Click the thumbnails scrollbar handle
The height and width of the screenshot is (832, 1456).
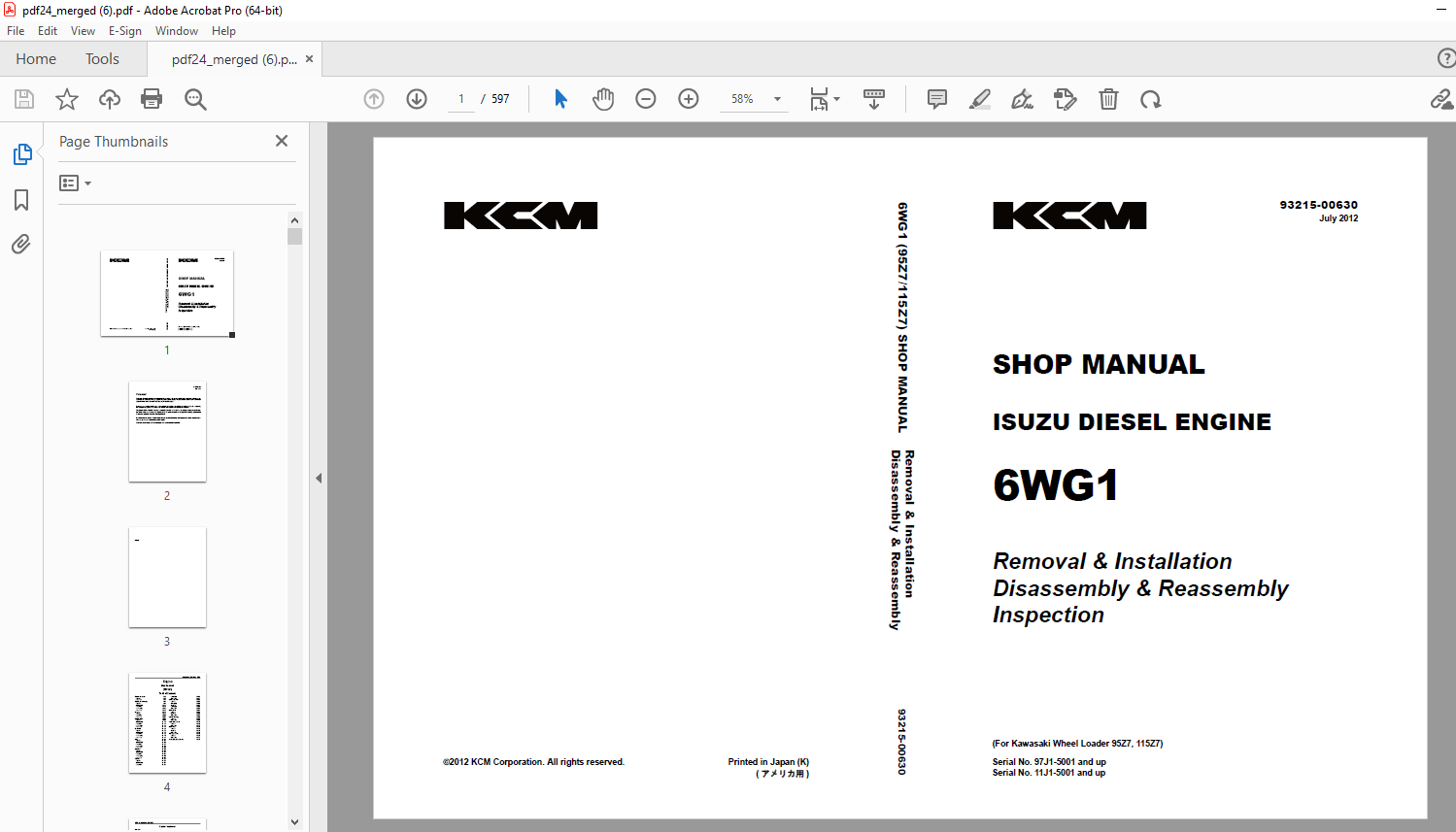click(x=295, y=236)
